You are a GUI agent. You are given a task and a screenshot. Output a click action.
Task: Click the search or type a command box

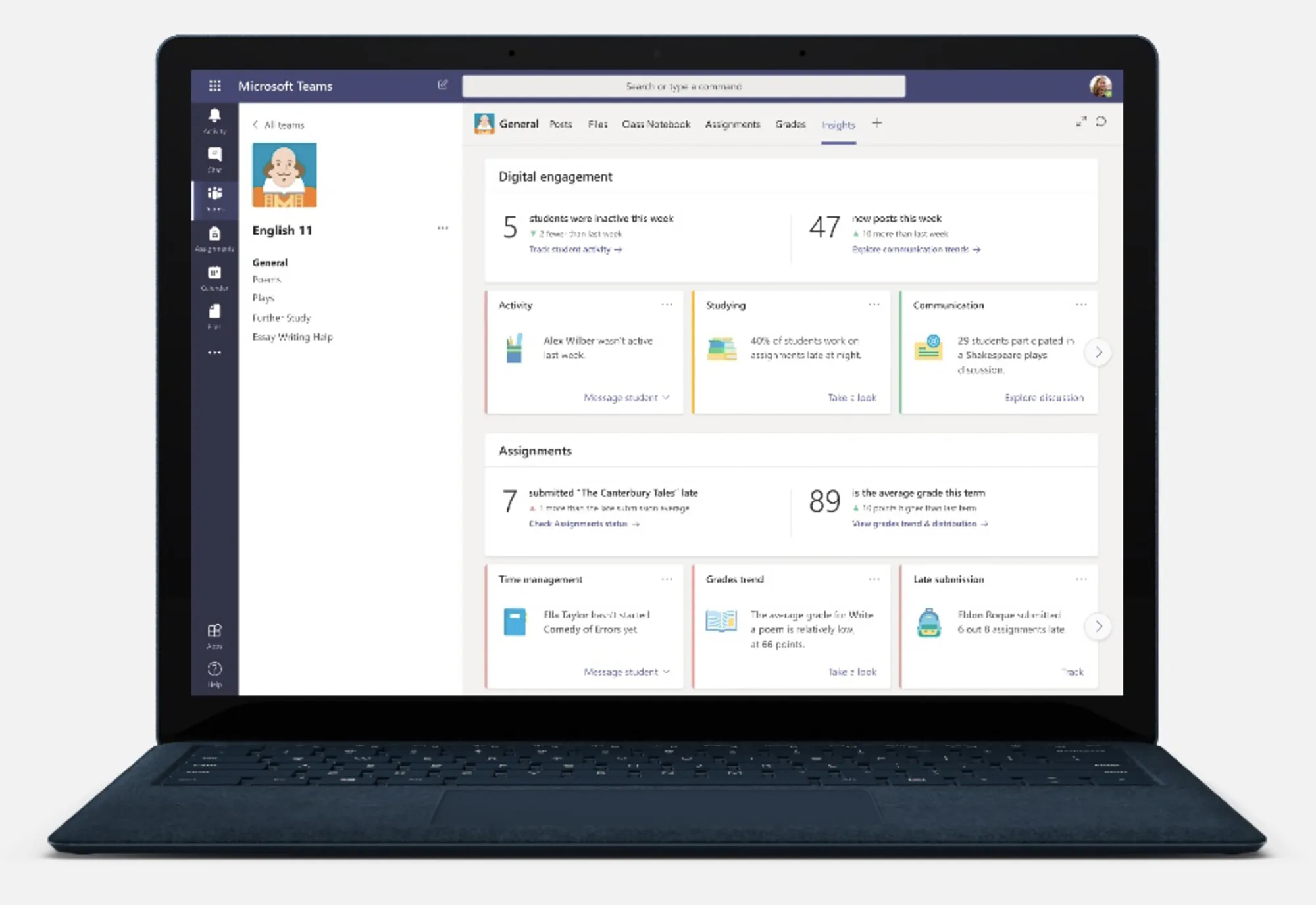point(684,86)
